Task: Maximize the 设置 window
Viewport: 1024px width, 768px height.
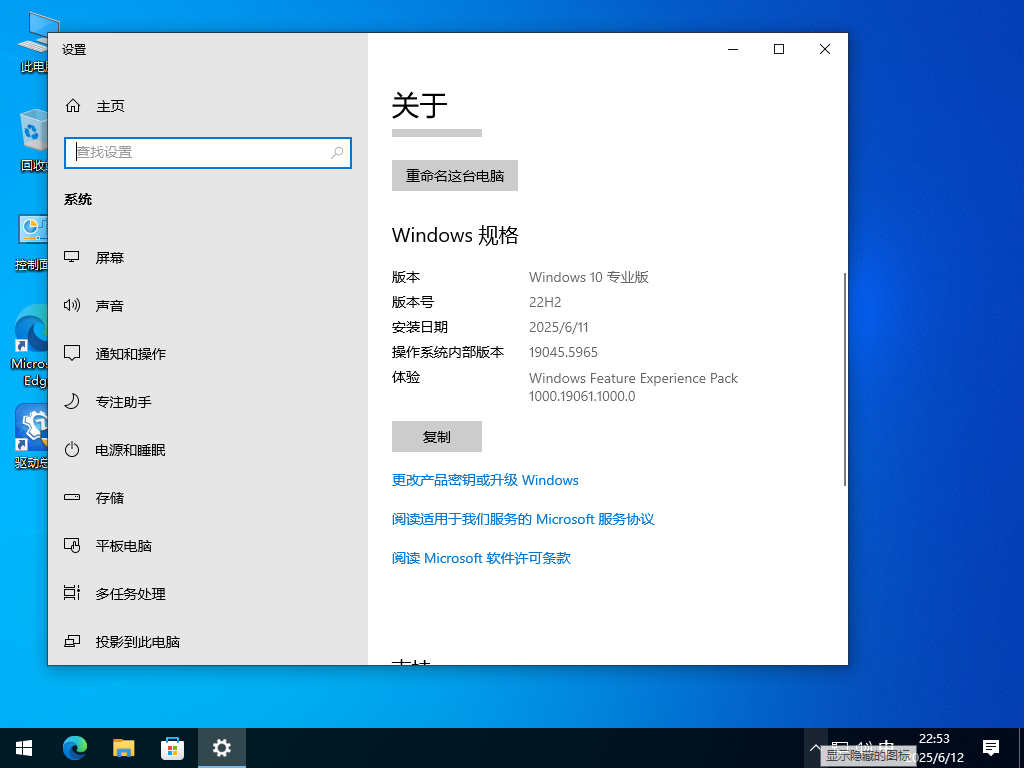Action: 778,50
